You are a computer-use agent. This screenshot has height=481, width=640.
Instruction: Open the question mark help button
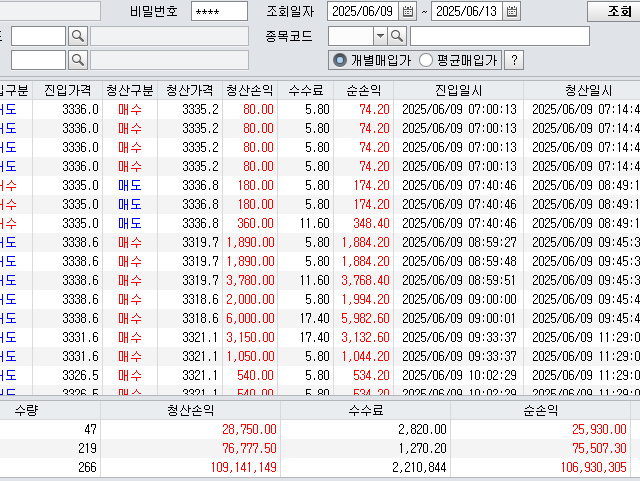click(x=514, y=60)
